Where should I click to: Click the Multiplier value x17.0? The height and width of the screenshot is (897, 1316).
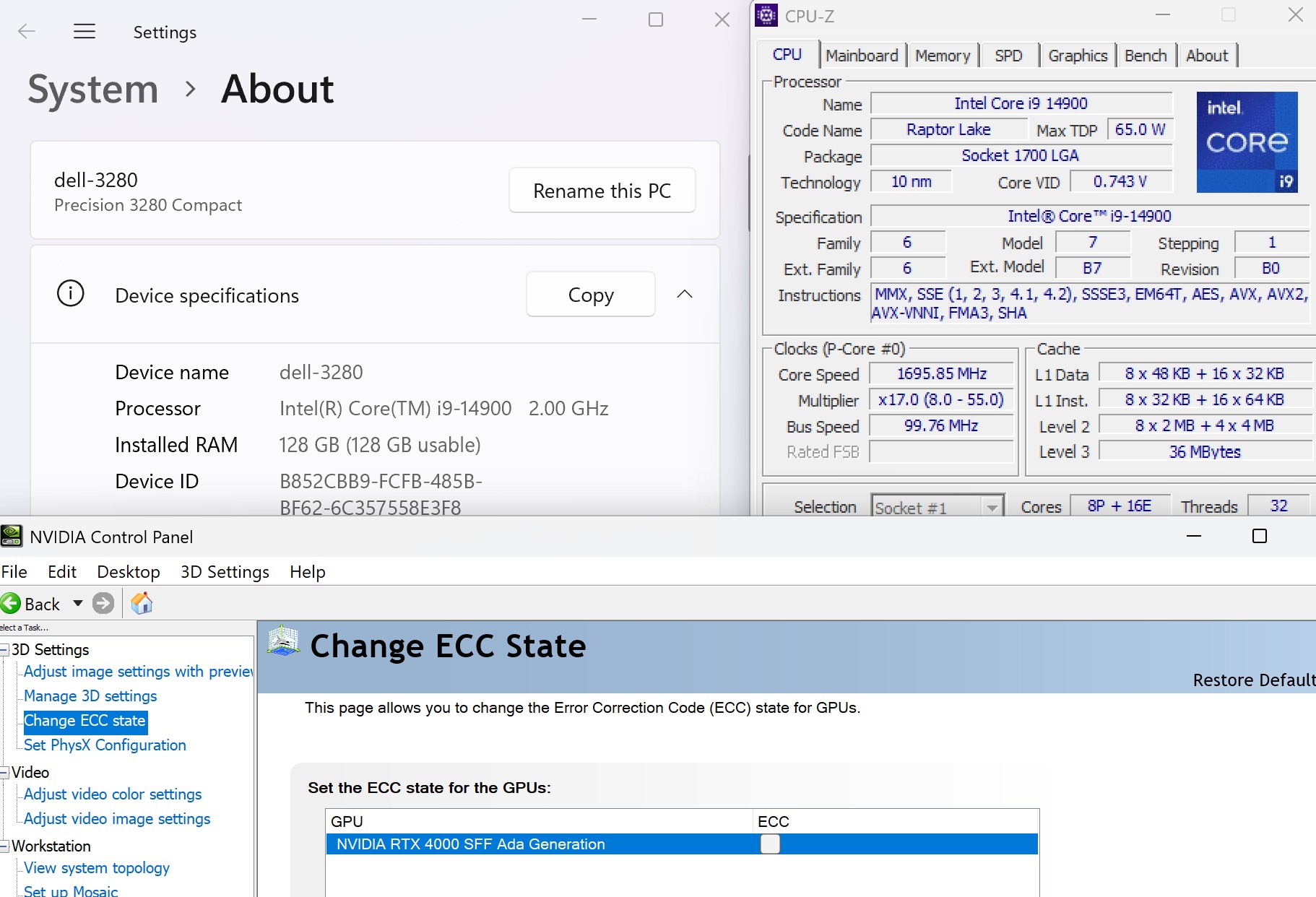942,399
